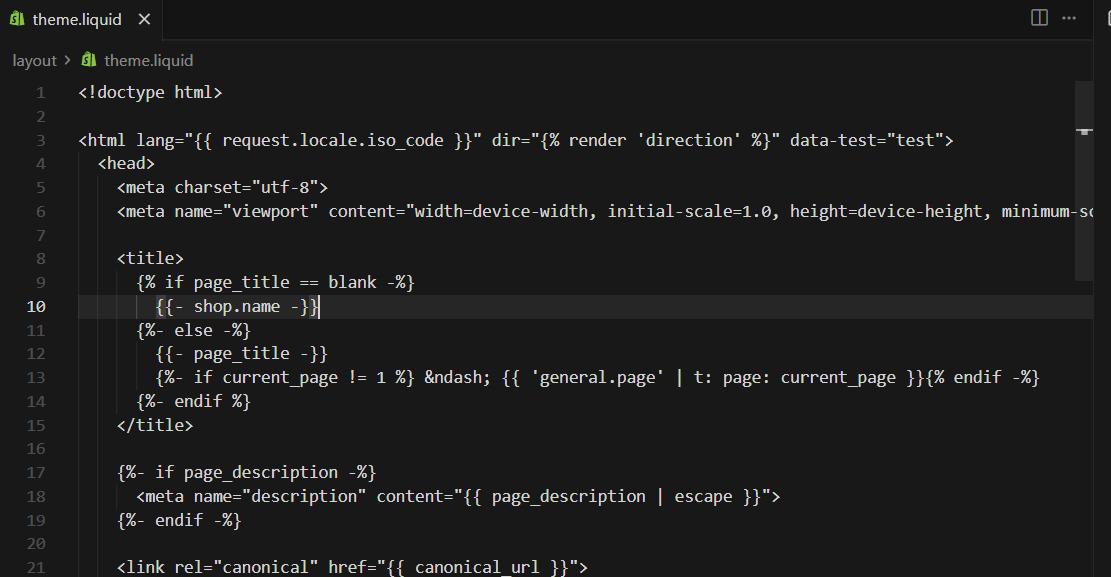Click the Shopify icon on theme.liquid tab
This screenshot has width=1111, height=577.
point(17,19)
